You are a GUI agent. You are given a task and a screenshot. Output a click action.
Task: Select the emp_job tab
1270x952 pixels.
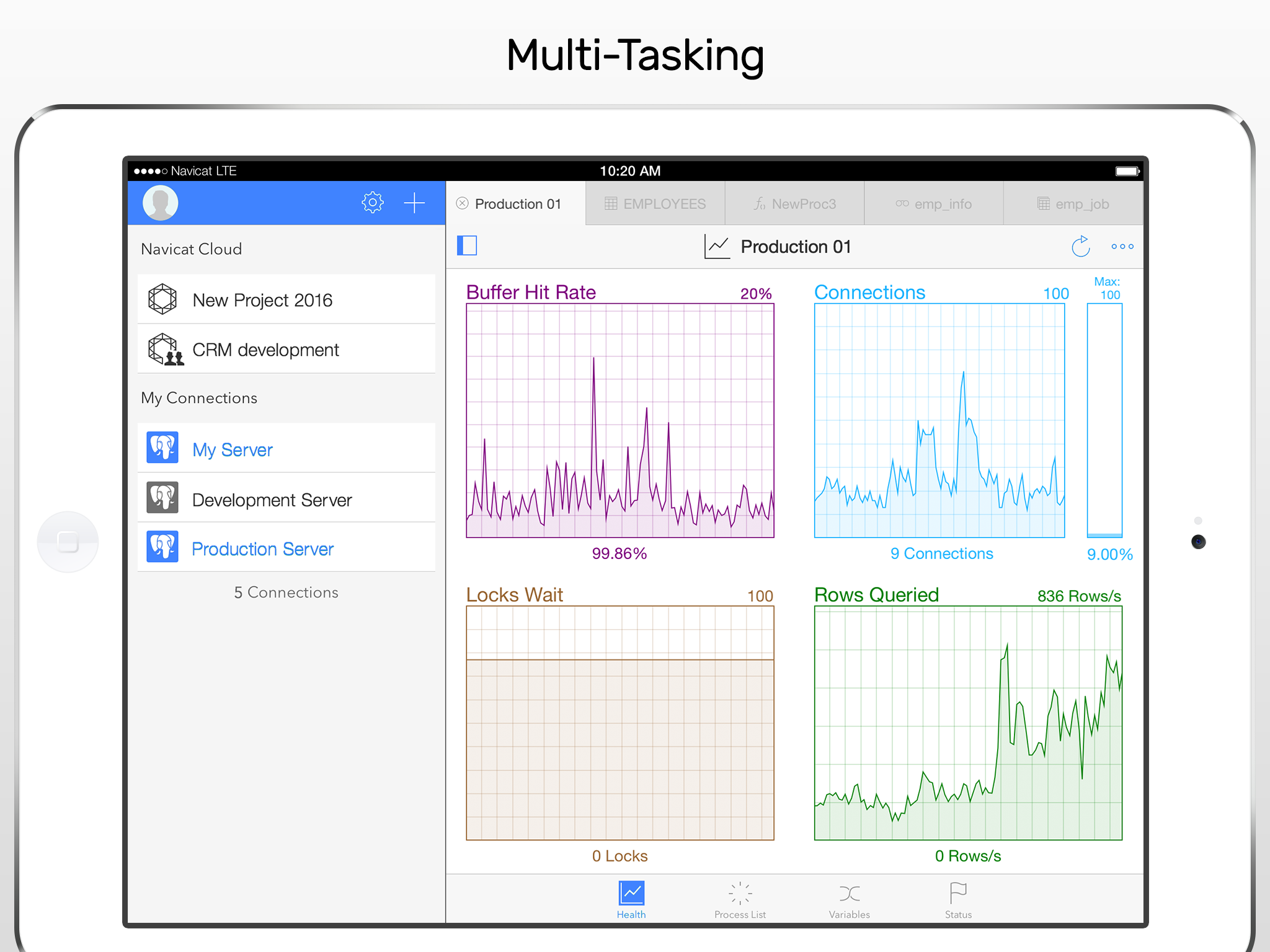point(1073,204)
